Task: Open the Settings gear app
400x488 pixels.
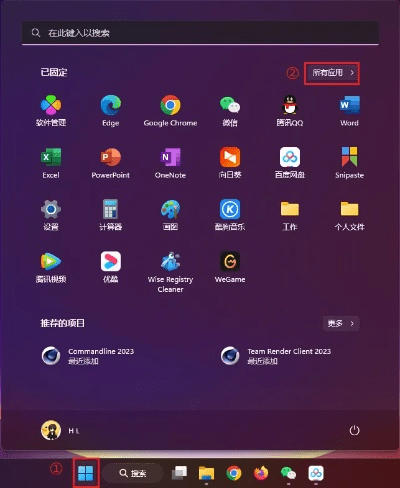Action: click(51, 215)
